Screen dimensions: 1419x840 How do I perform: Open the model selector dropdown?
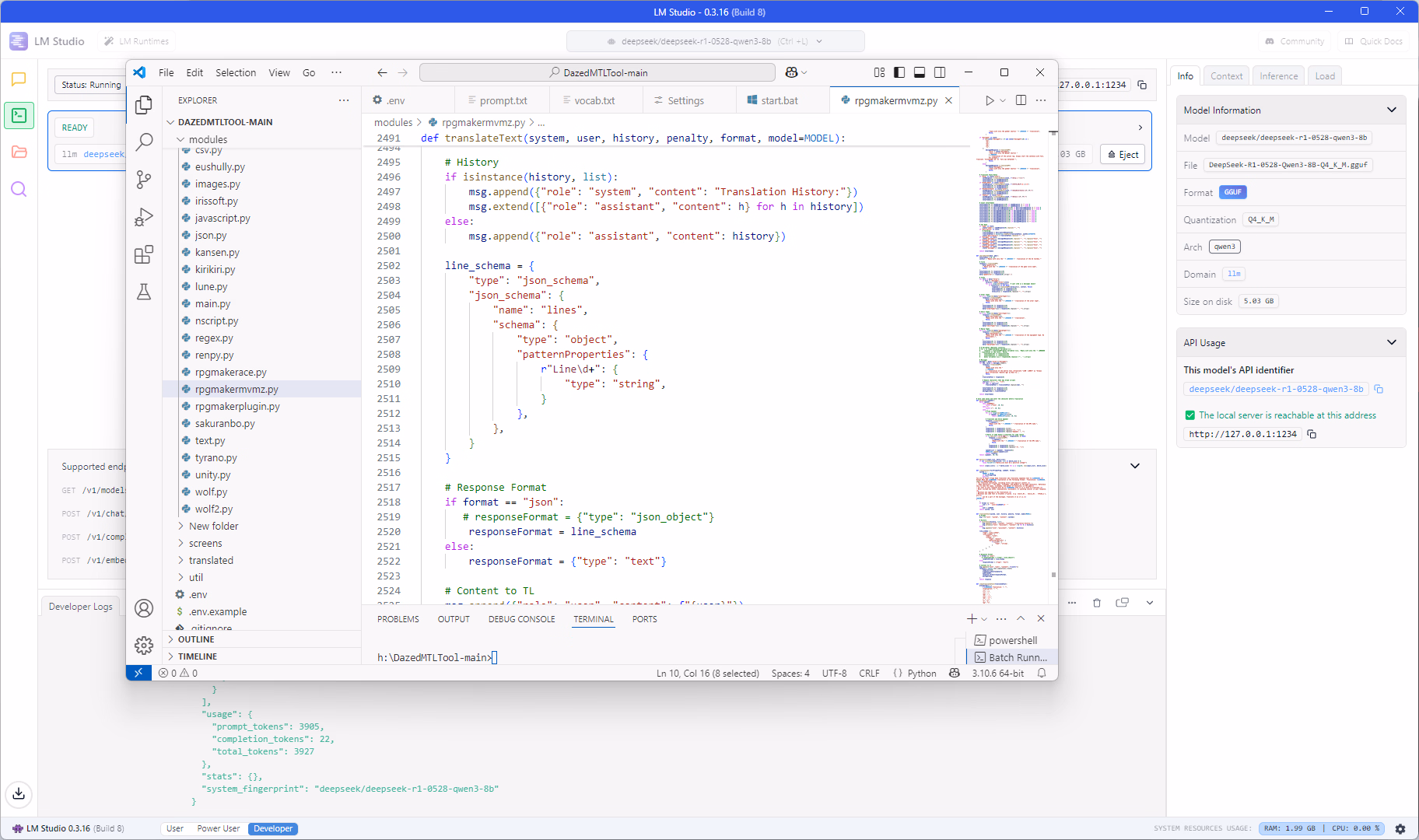tap(715, 41)
